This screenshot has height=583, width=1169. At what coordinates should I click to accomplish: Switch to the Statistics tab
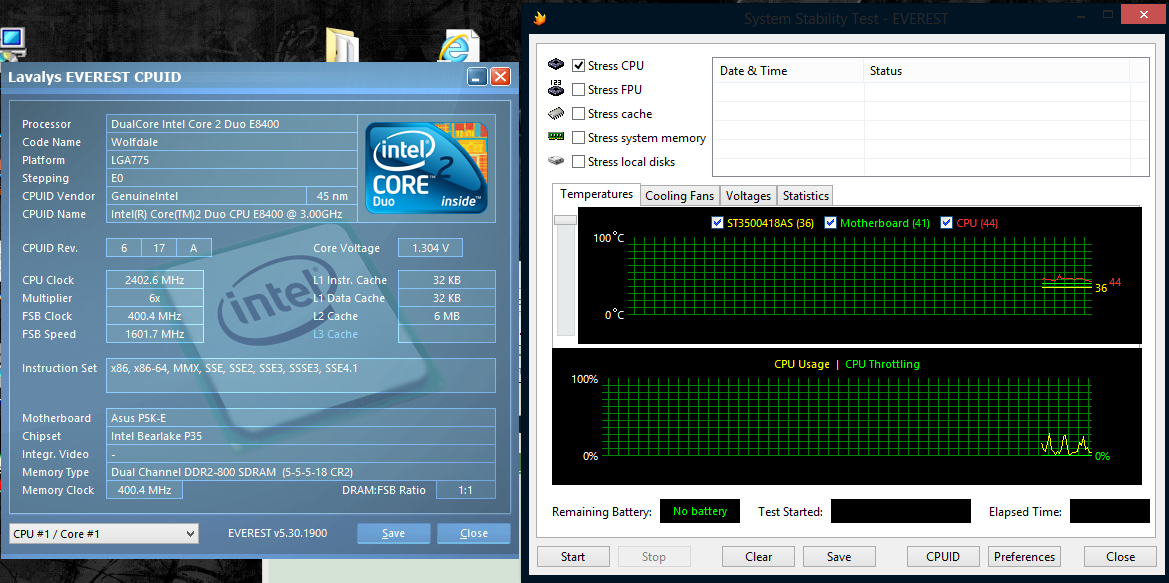[x=805, y=195]
